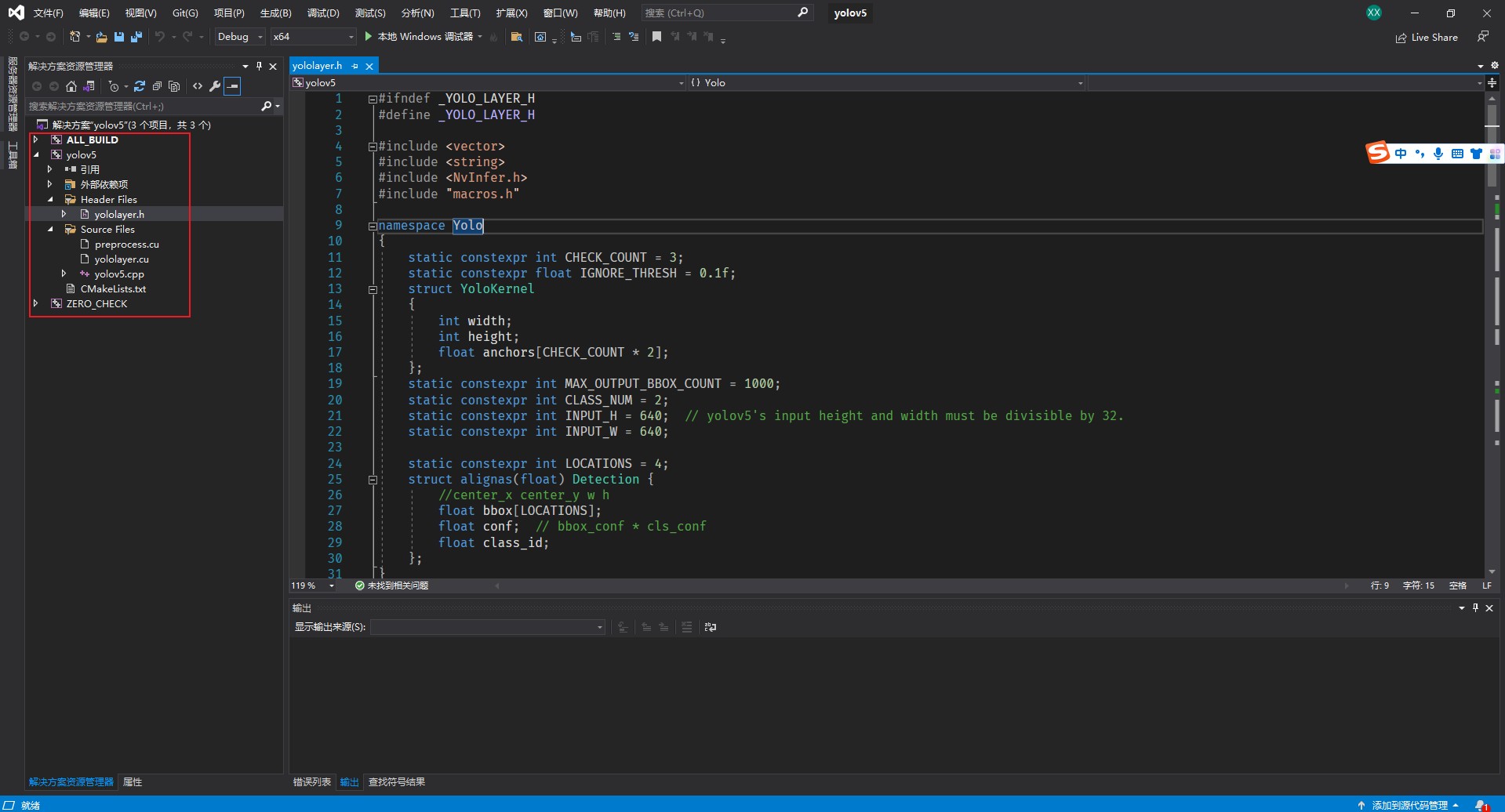Screen dimensions: 1505x812
Task: Click the sync refresh icon in Solution Explorer
Action: pos(140,86)
